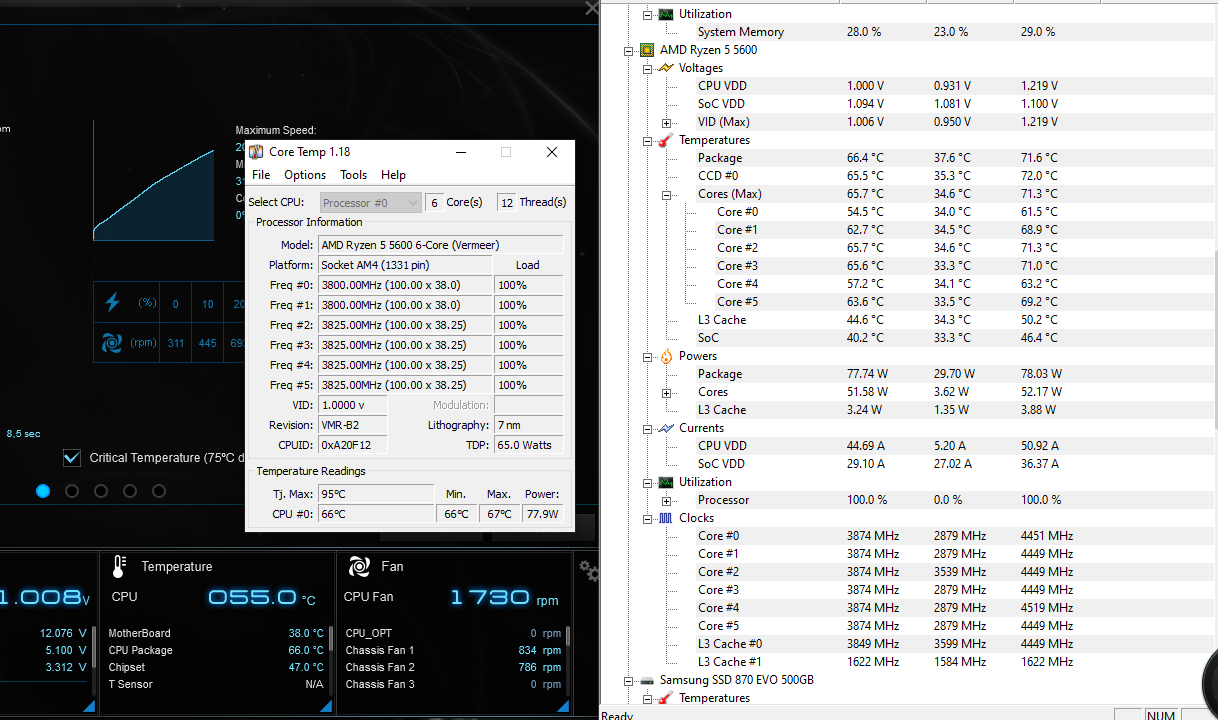Click the AMD Ryzen 5 5600 chip icon
This screenshot has height=720, width=1218.
(x=647, y=50)
